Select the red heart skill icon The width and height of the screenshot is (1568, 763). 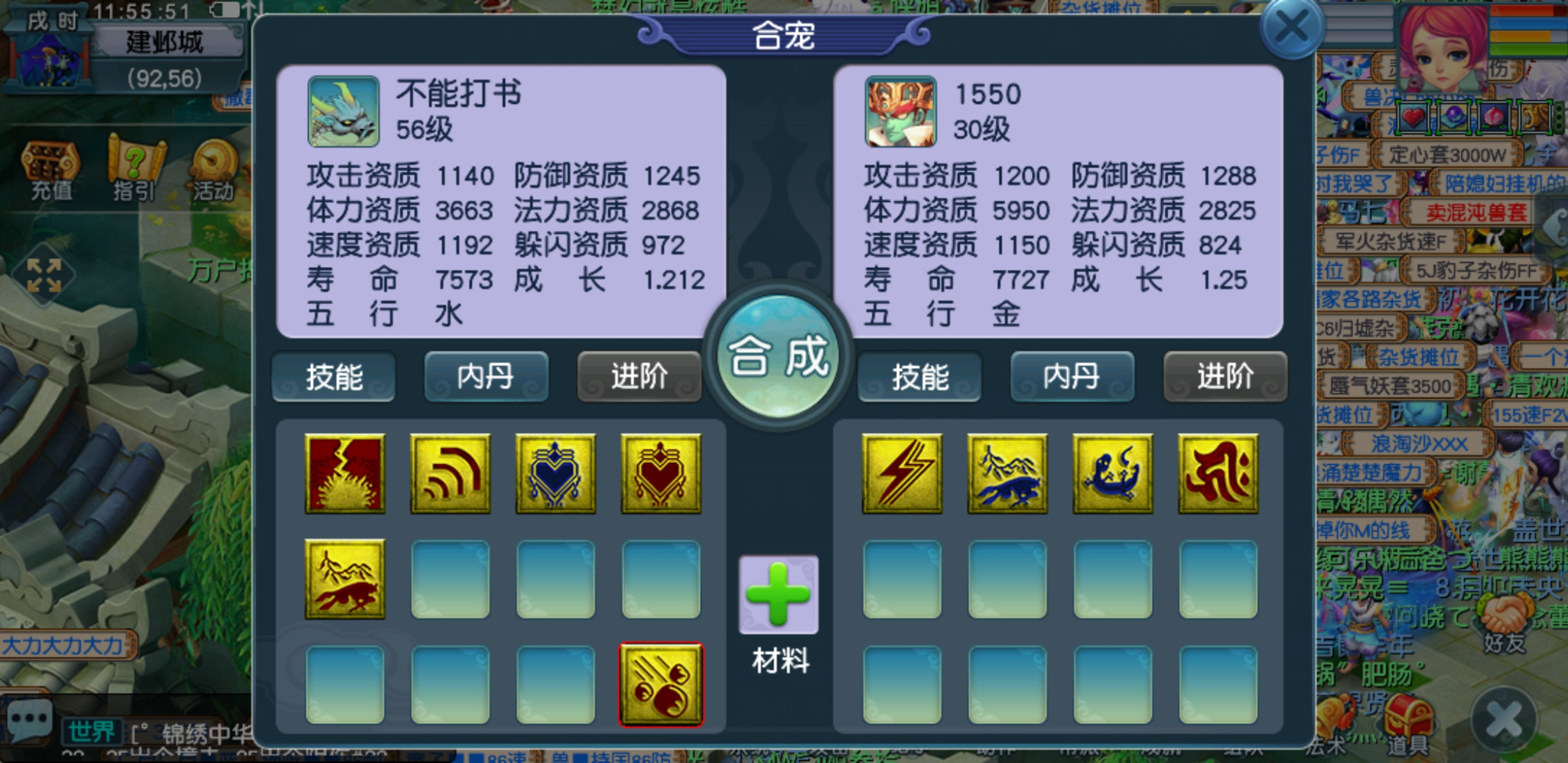[x=661, y=473]
